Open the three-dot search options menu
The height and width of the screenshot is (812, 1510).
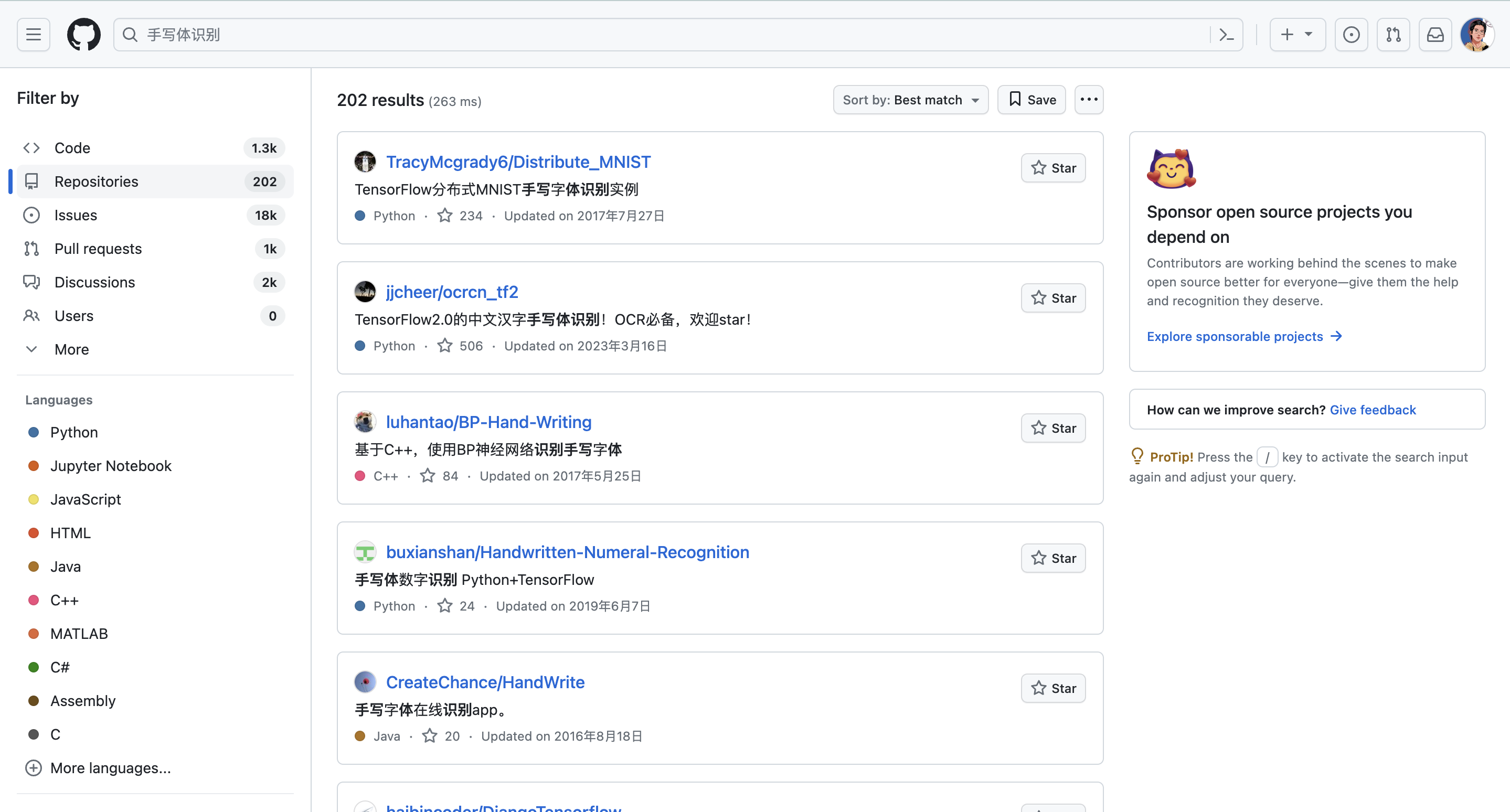coord(1089,100)
